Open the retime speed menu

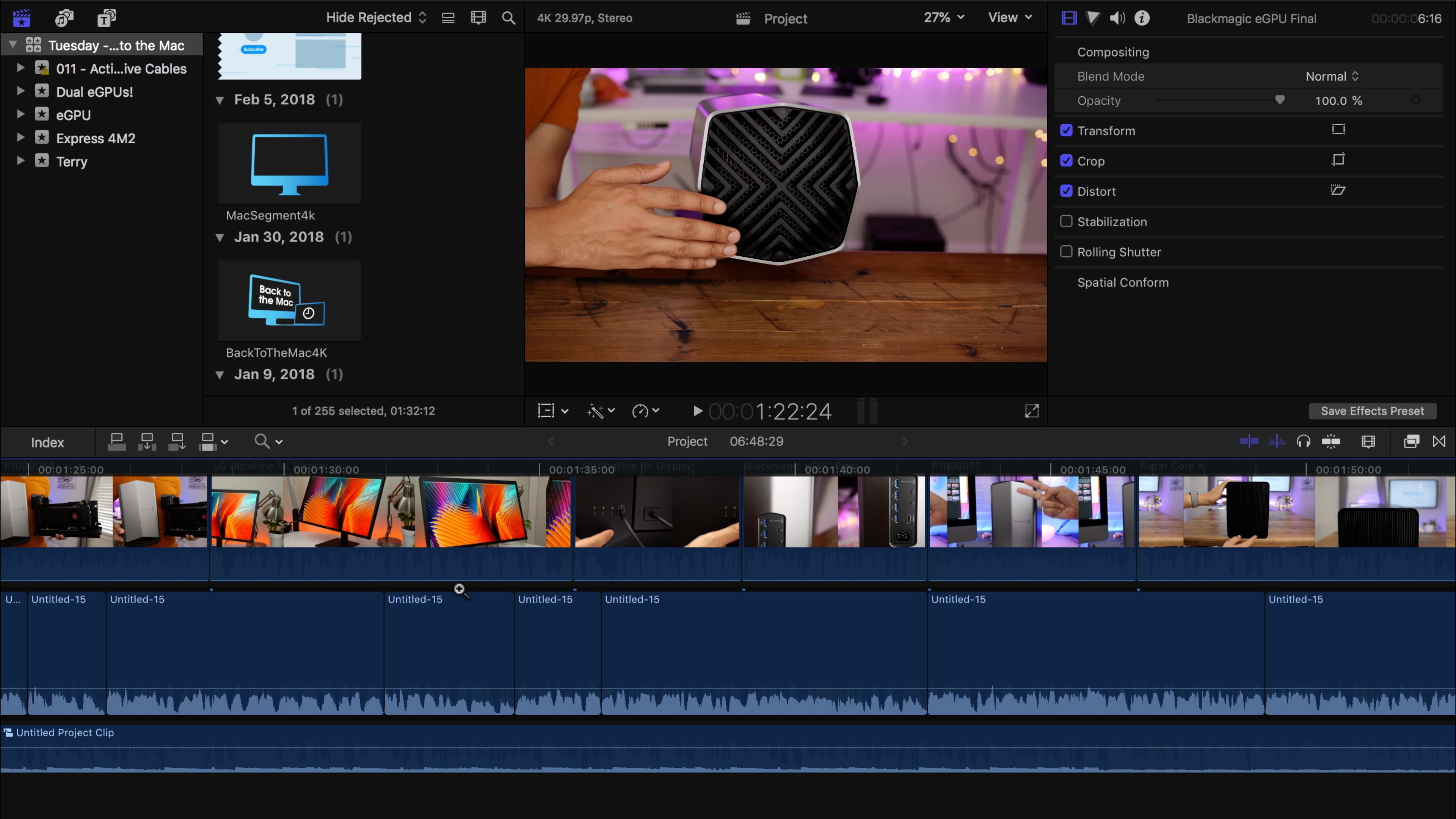(645, 411)
